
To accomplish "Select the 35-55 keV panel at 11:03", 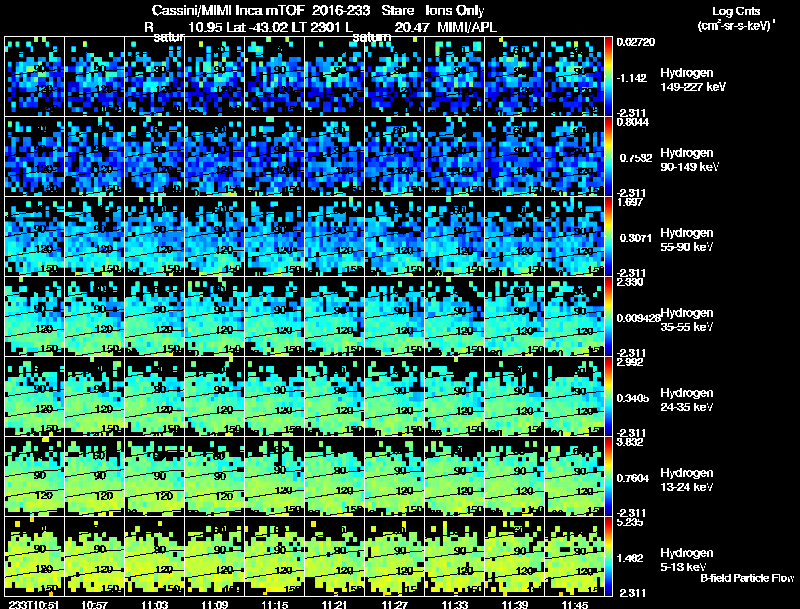I will coord(155,316).
